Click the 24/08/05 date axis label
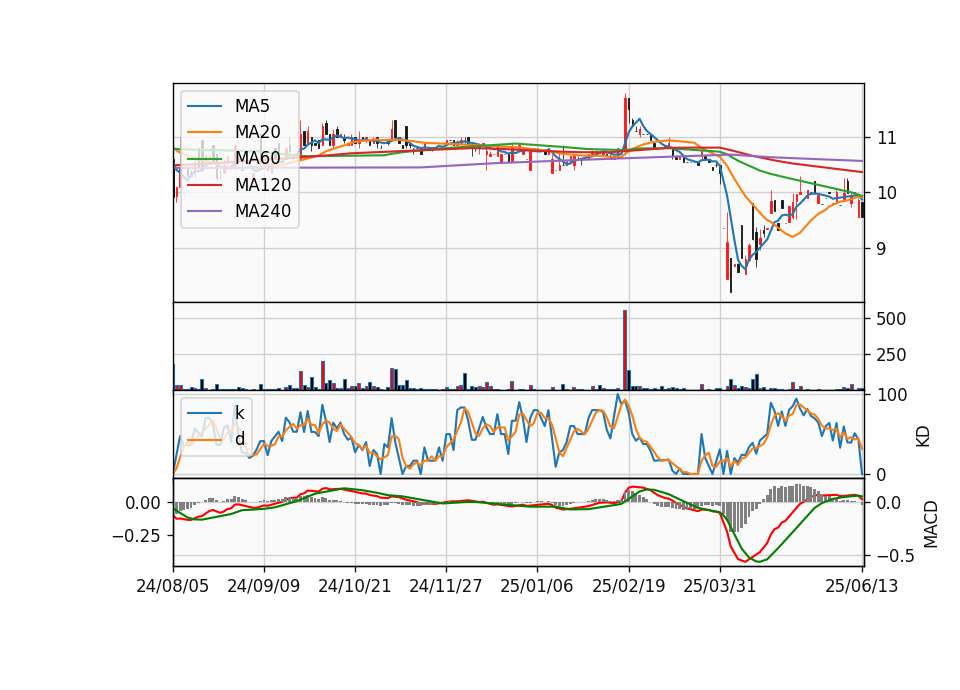The image size is (960, 690). click(173, 586)
